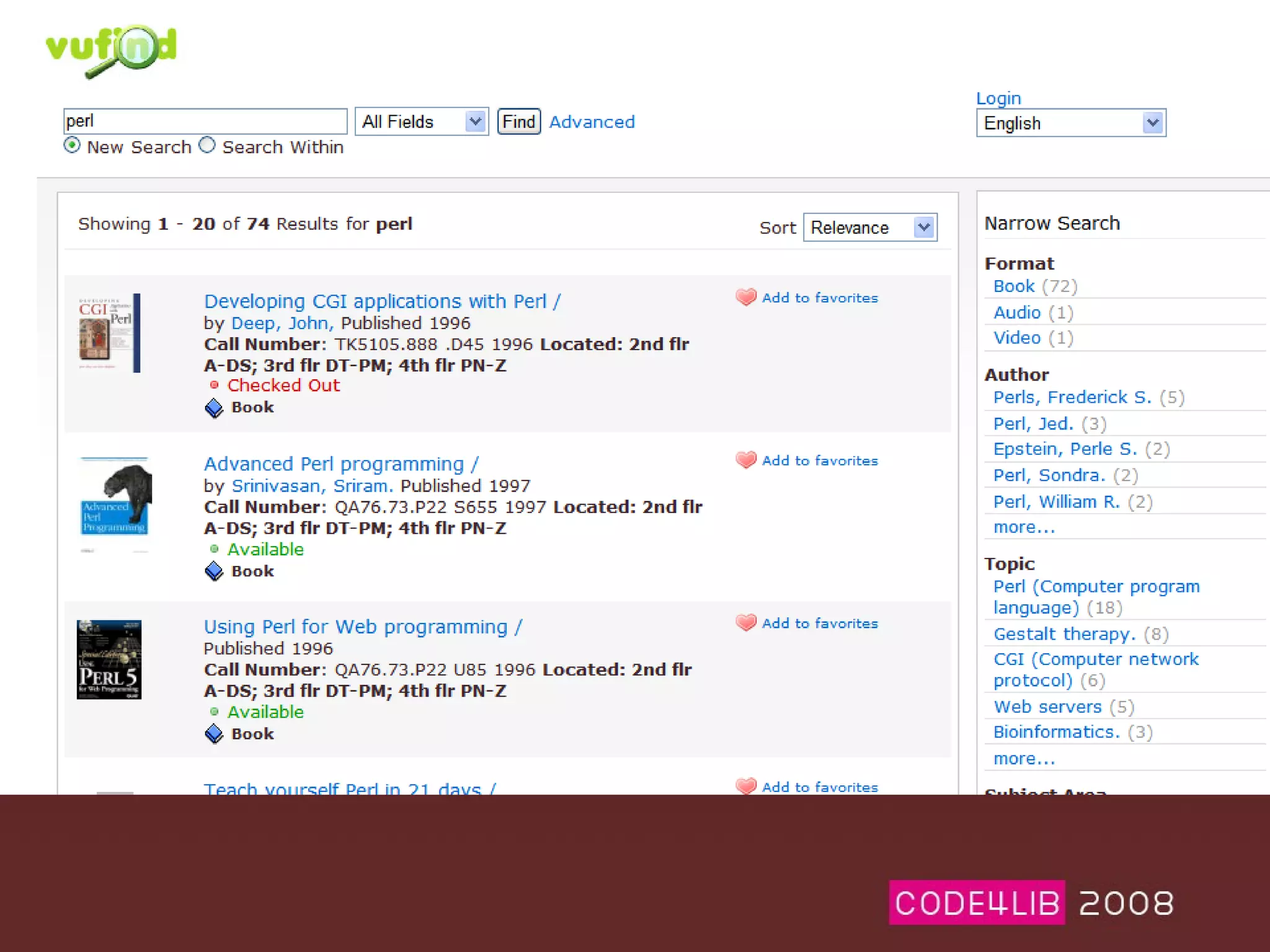The height and width of the screenshot is (952, 1270).
Task: Filter by Perl computer program language topic
Action: pos(1096,586)
